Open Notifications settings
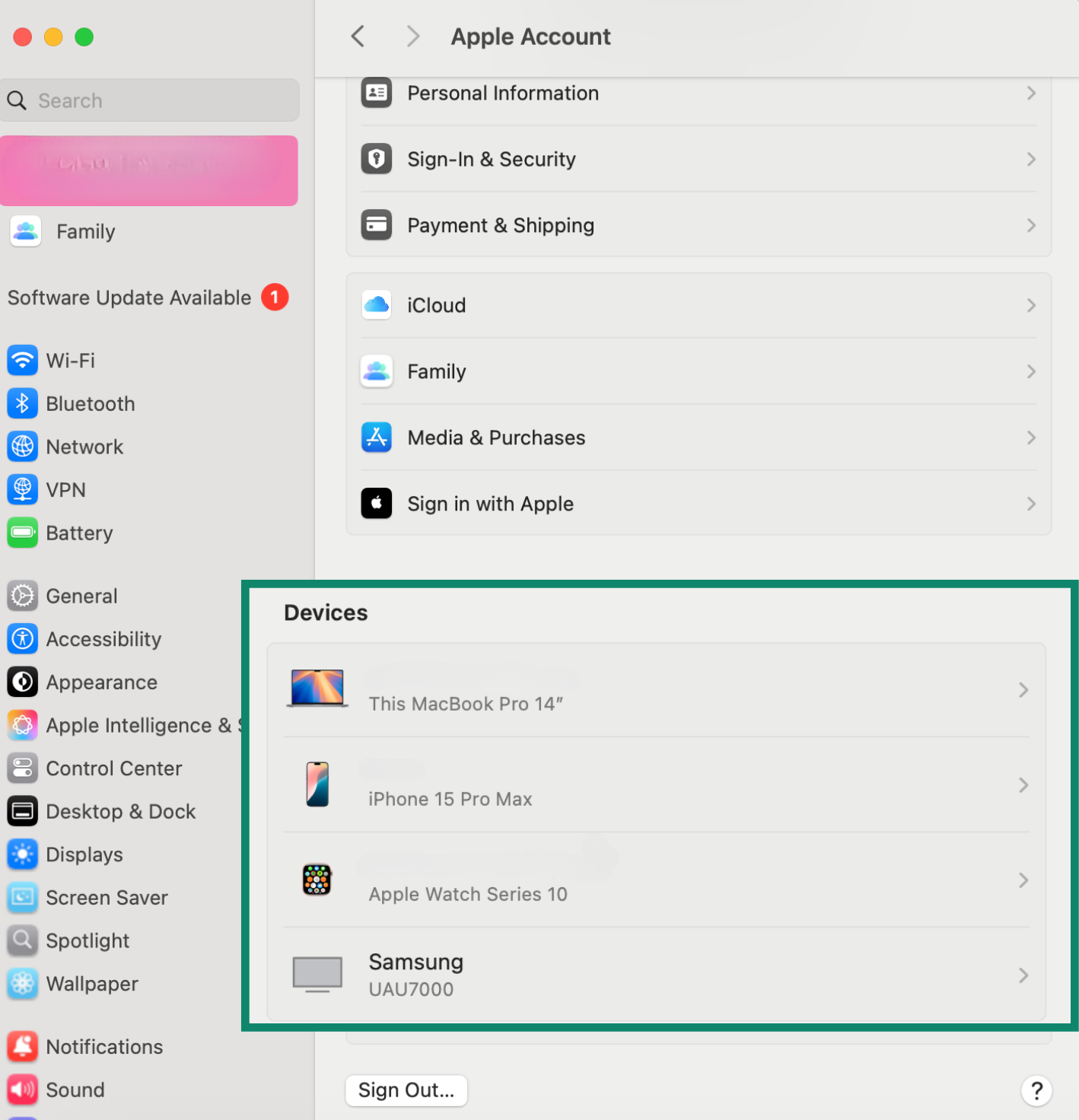The width and height of the screenshot is (1079, 1120). tap(103, 1046)
